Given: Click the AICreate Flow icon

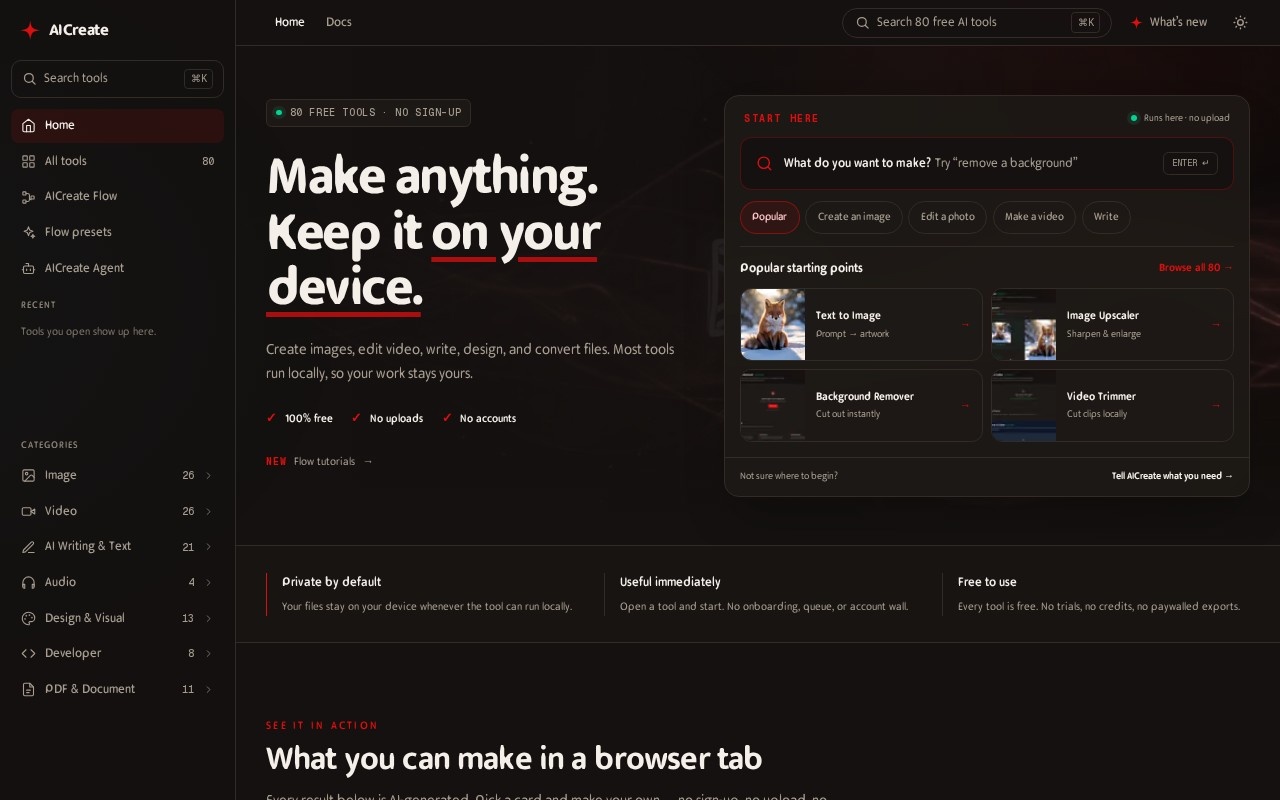Looking at the screenshot, I should (x=28, y=197).
